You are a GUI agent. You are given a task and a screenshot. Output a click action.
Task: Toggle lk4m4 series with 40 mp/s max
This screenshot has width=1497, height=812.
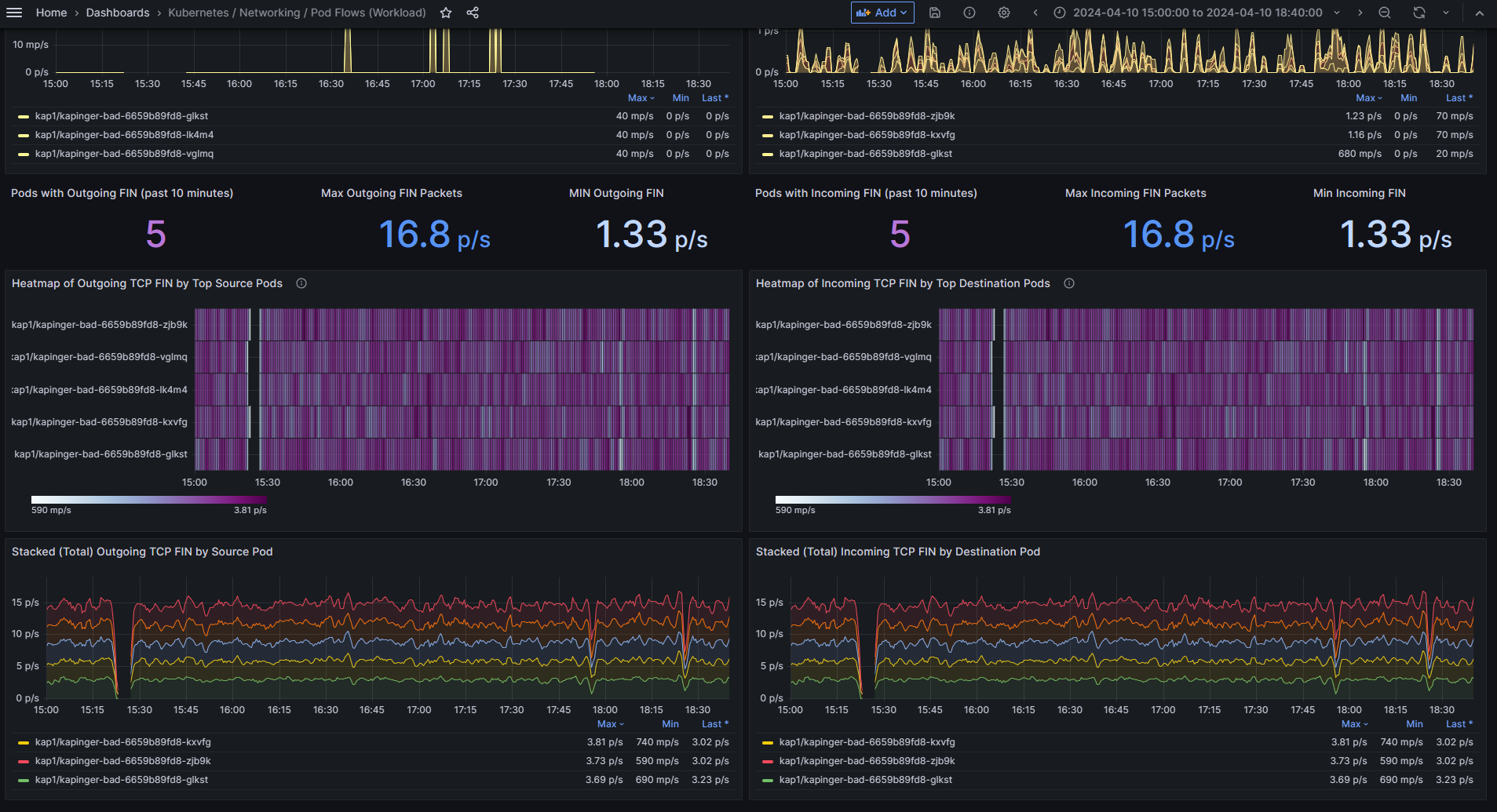124,135
